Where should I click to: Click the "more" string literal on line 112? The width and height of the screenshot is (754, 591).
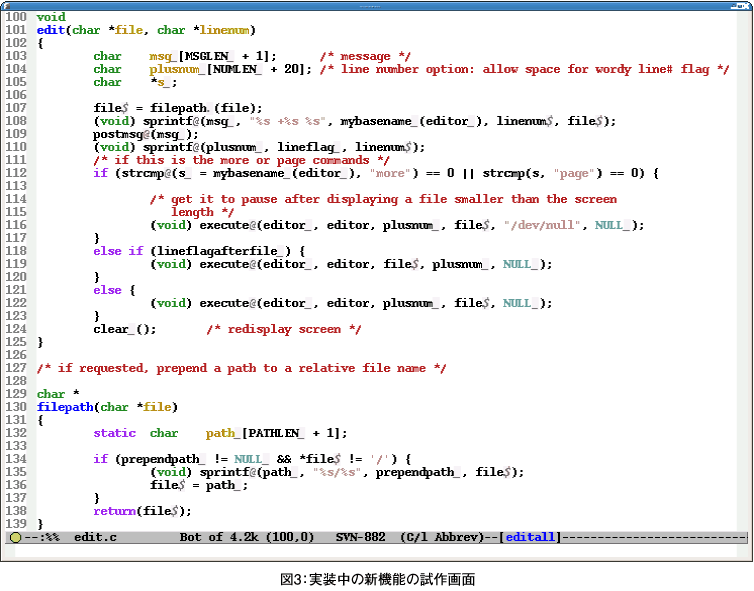pyautogui.click(x=393, y=173)
